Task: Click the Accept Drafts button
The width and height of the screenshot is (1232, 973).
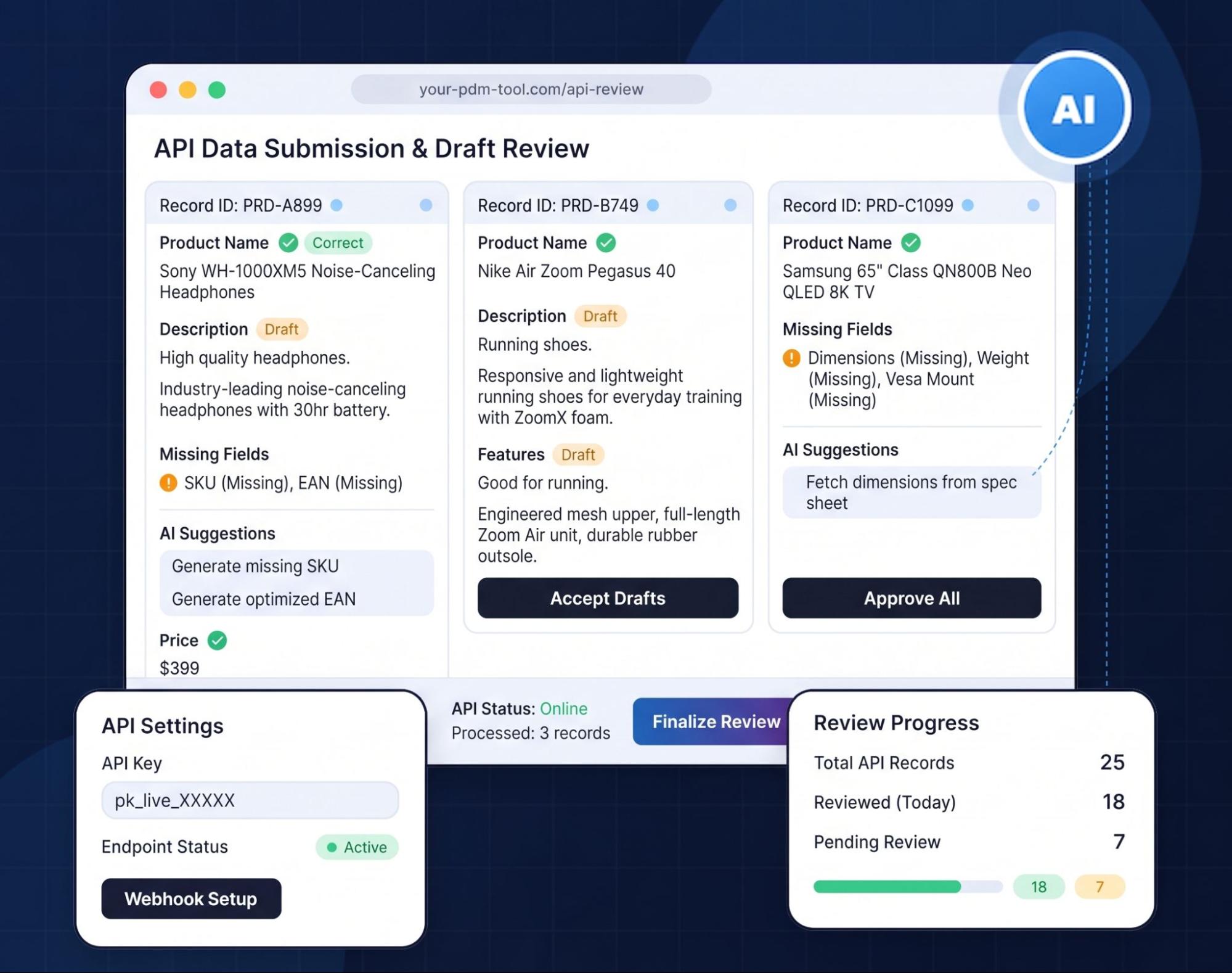Action: tap(608, 598)
